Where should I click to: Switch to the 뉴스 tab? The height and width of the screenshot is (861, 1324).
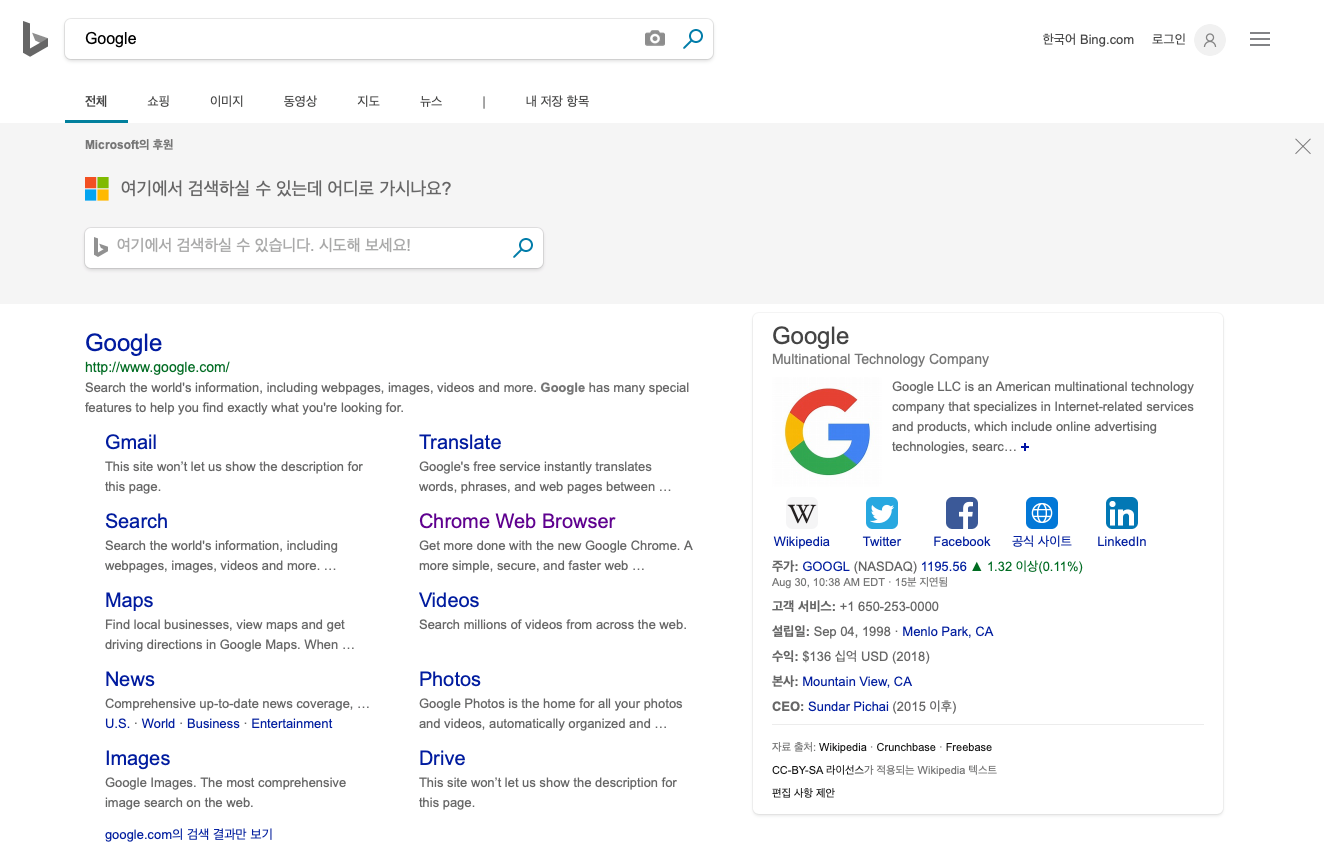[x=431, y=101]
